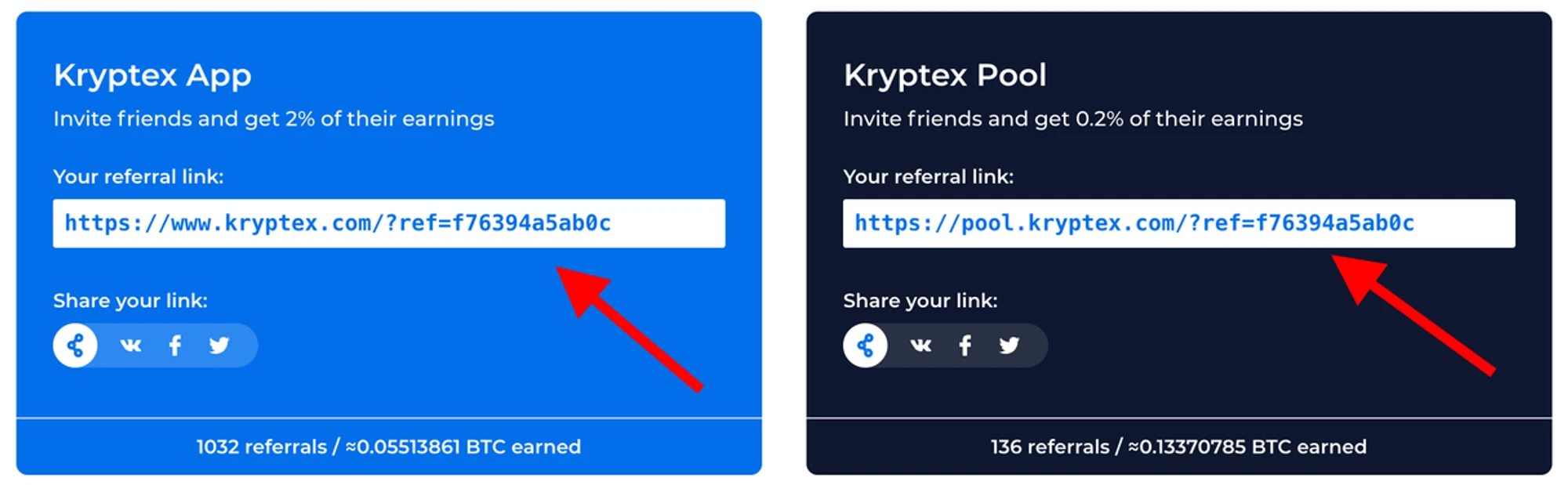The width and height of the screenshot is (1568, 485).
Task: Select the pool.kryptex.com referral link field
Action: [1178, 223]
